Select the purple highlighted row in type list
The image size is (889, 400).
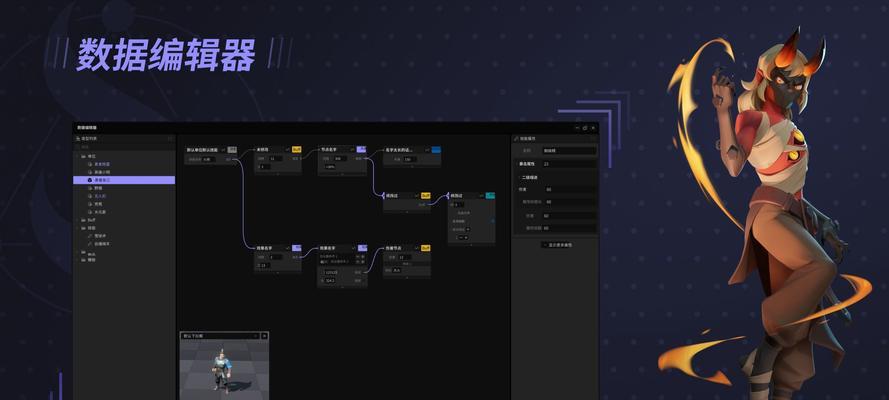(x=124, y=180)
